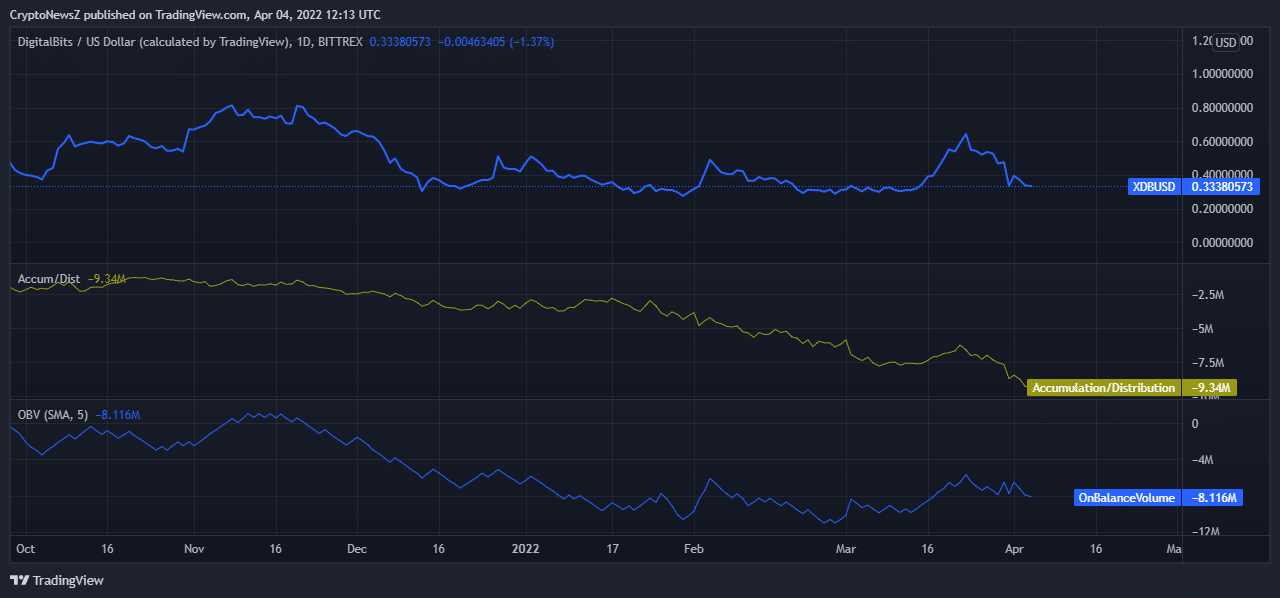Click the 2022 label on the time axis
1280x598 pixels.
(x=525, y=549)
